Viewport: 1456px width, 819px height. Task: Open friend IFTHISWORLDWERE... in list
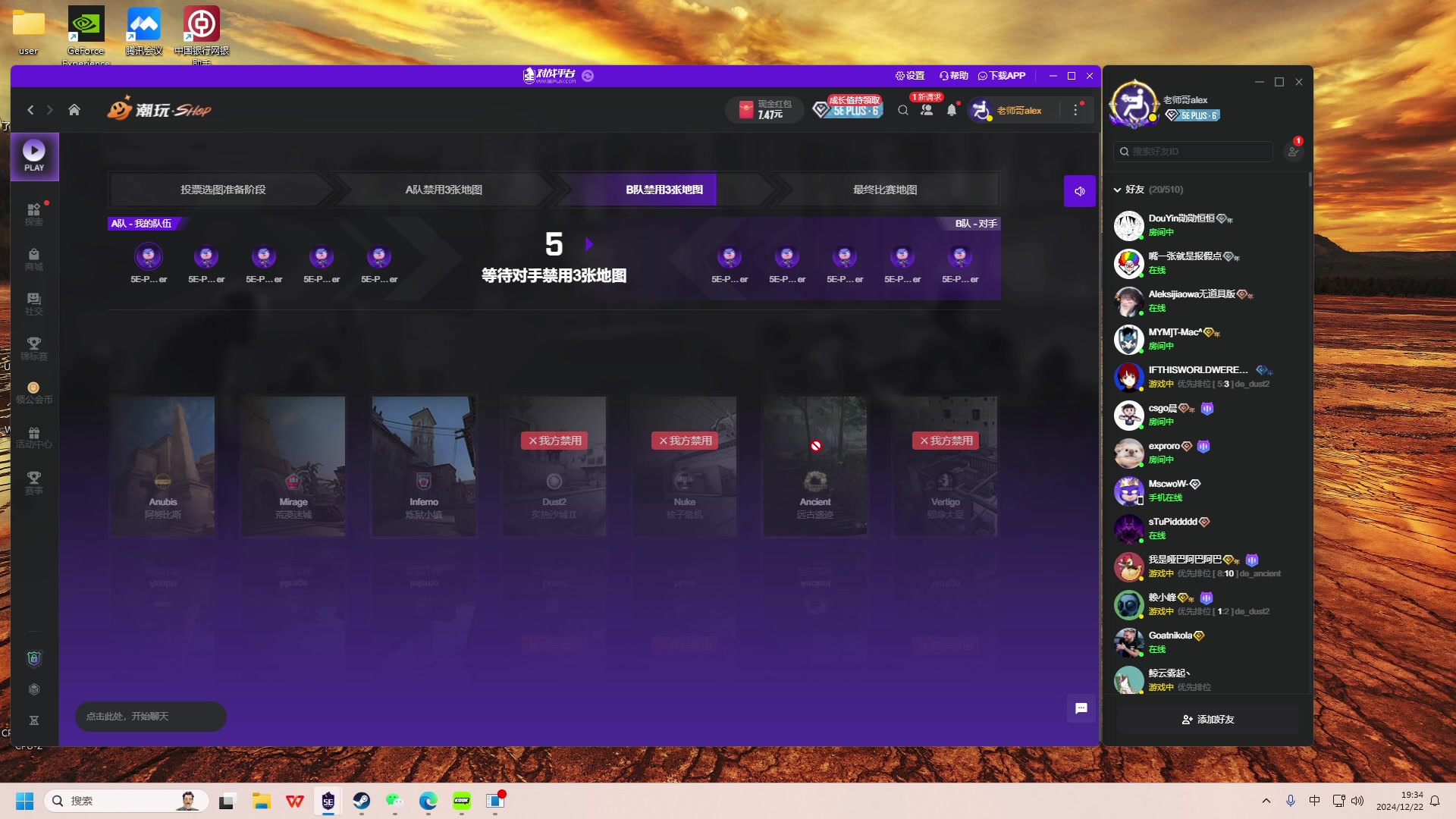[x=1206, y=377]
